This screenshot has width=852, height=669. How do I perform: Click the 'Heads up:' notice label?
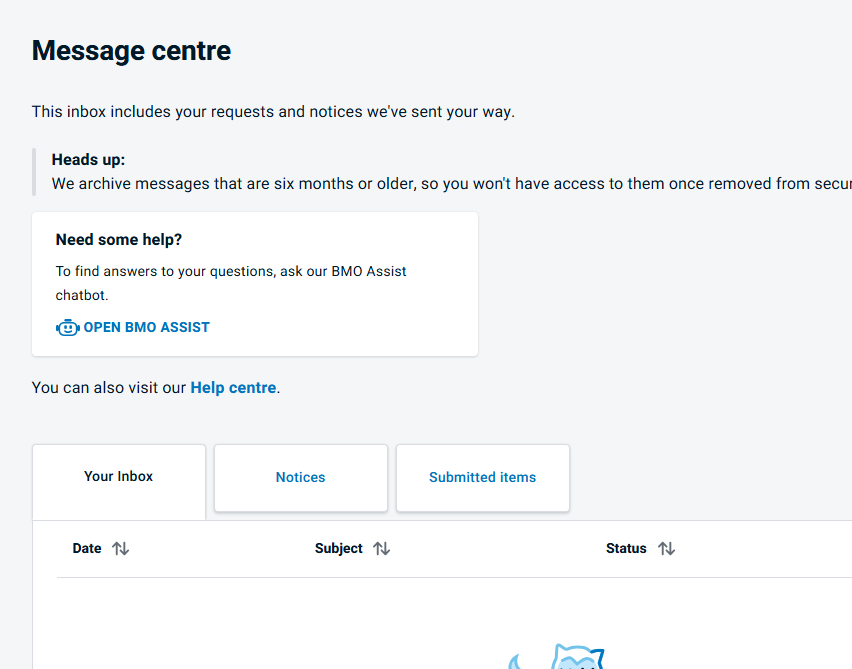88,160
